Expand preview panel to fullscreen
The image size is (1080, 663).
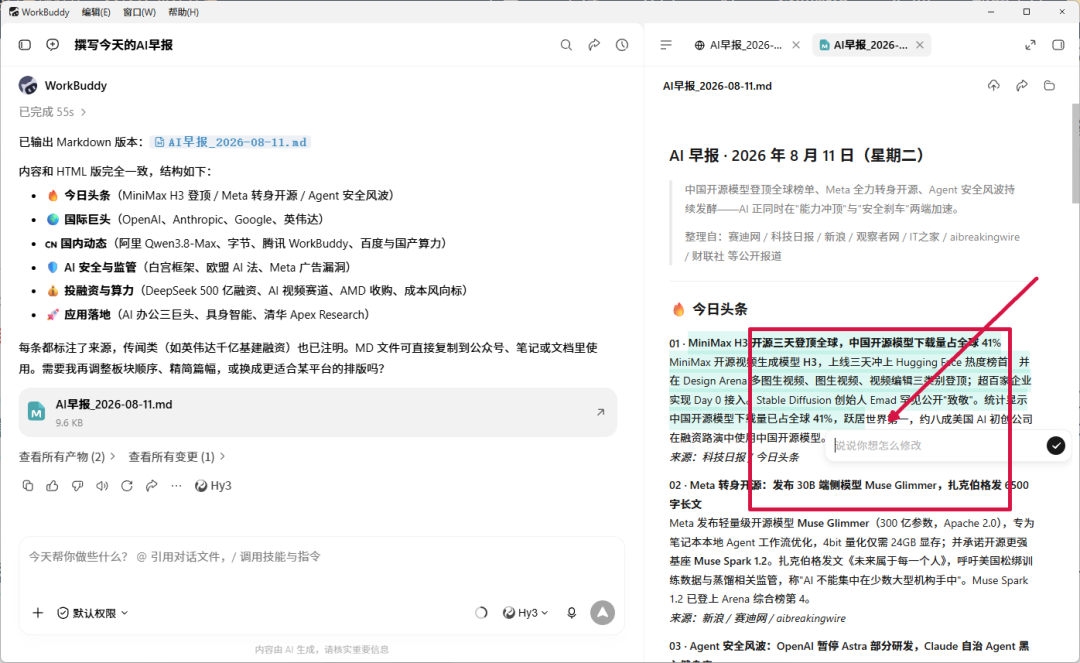click(x=1030, y=45)
